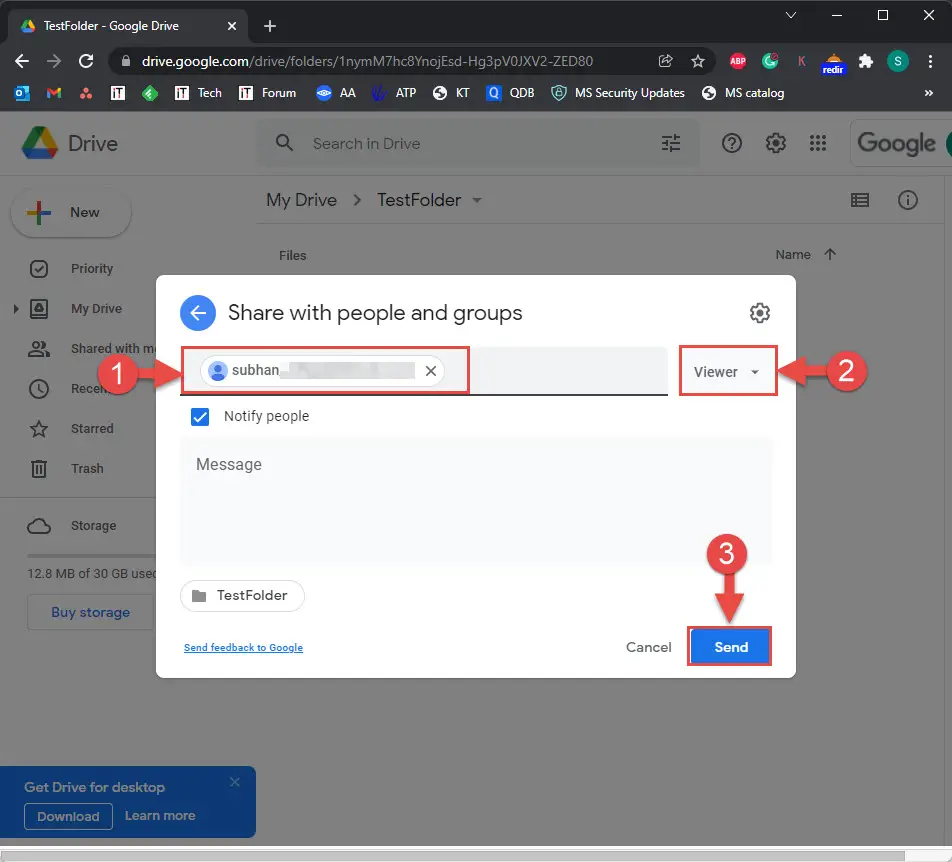Click the browser back arrow
This screenshot has height=862, width=952.
coord(22,61)
